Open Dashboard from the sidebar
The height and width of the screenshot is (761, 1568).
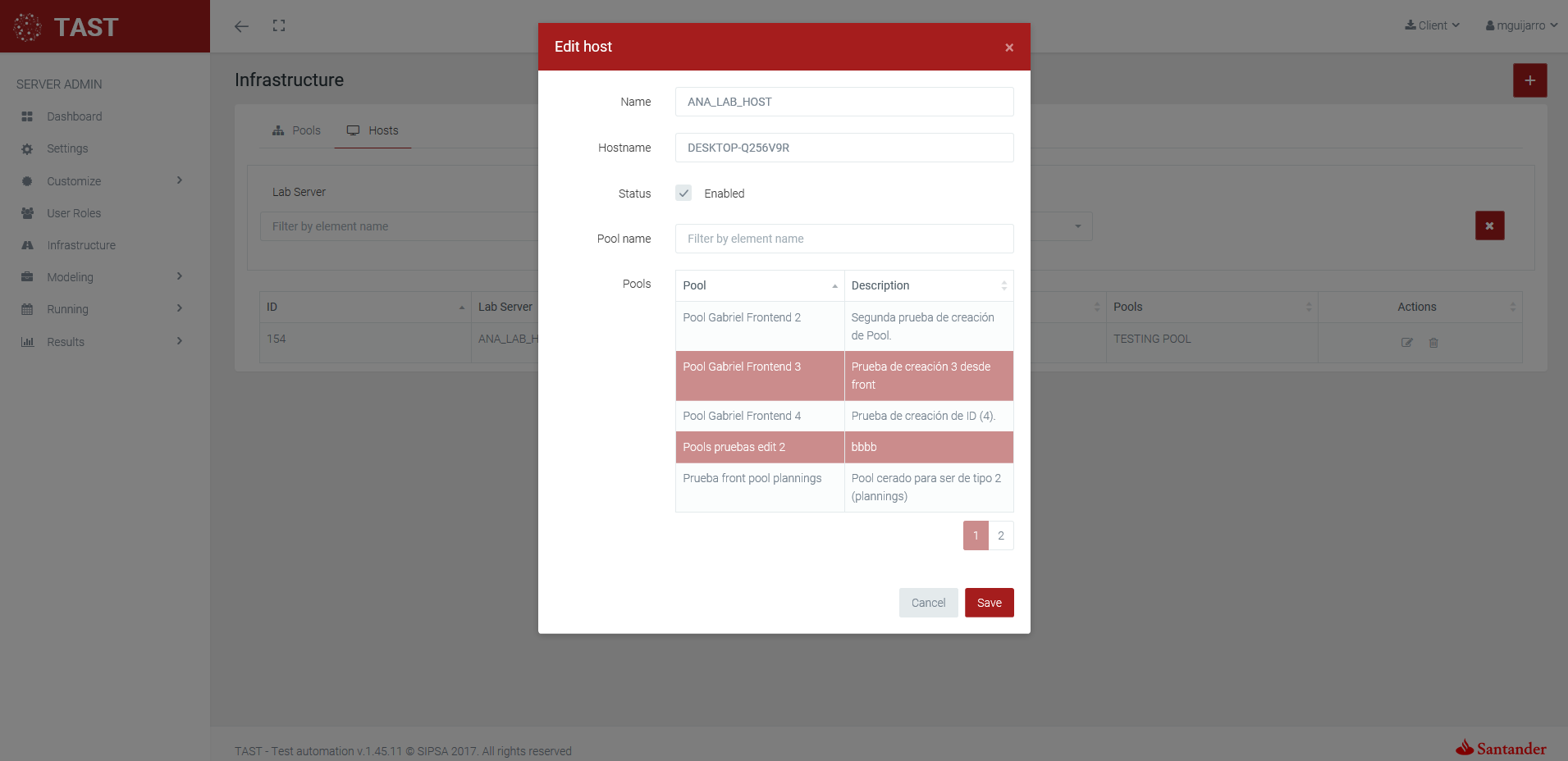tap(74, 116)
